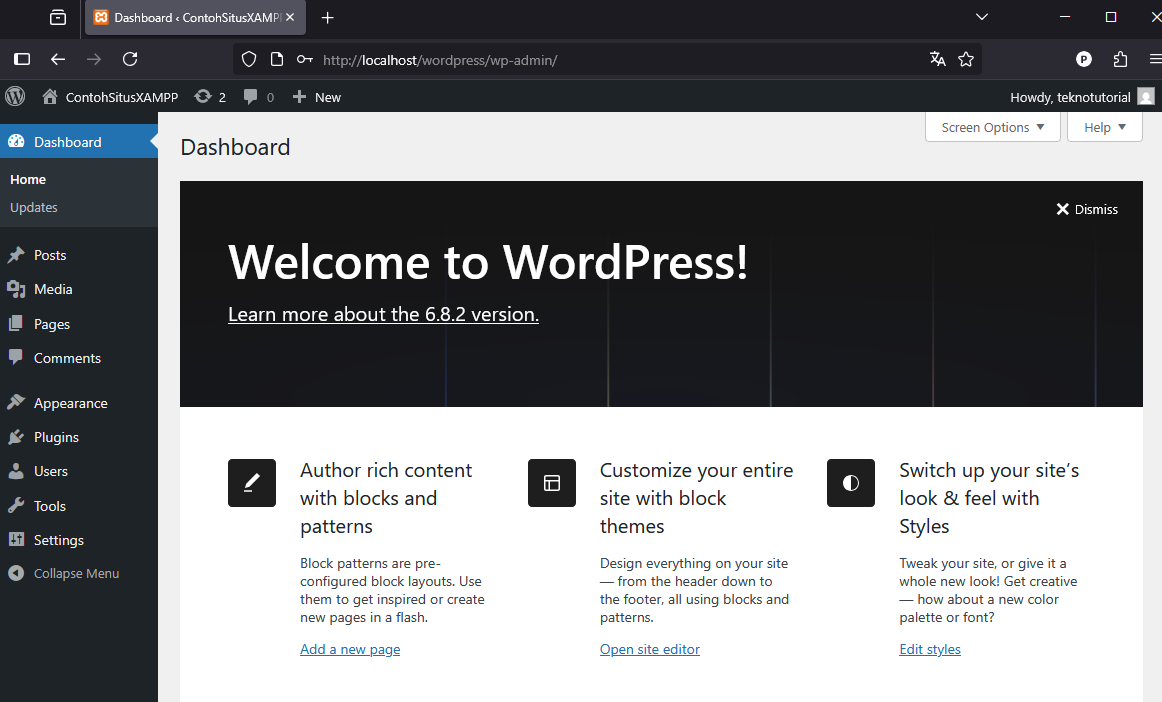The height and width of the screenshot is (702, 1162).
Task: Open the Tools menu
Action: [79, 506]
